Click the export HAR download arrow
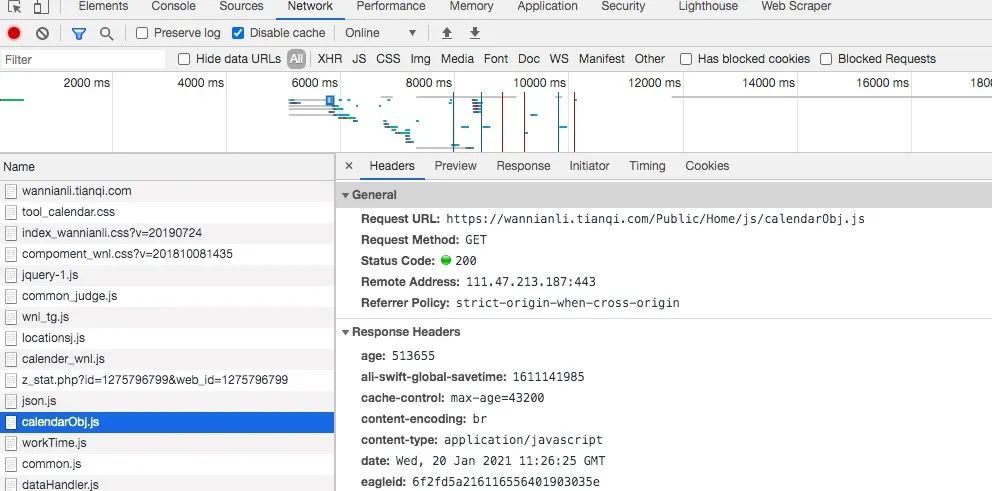The height and width of the screenshot is (491, 992). (475, 33)
